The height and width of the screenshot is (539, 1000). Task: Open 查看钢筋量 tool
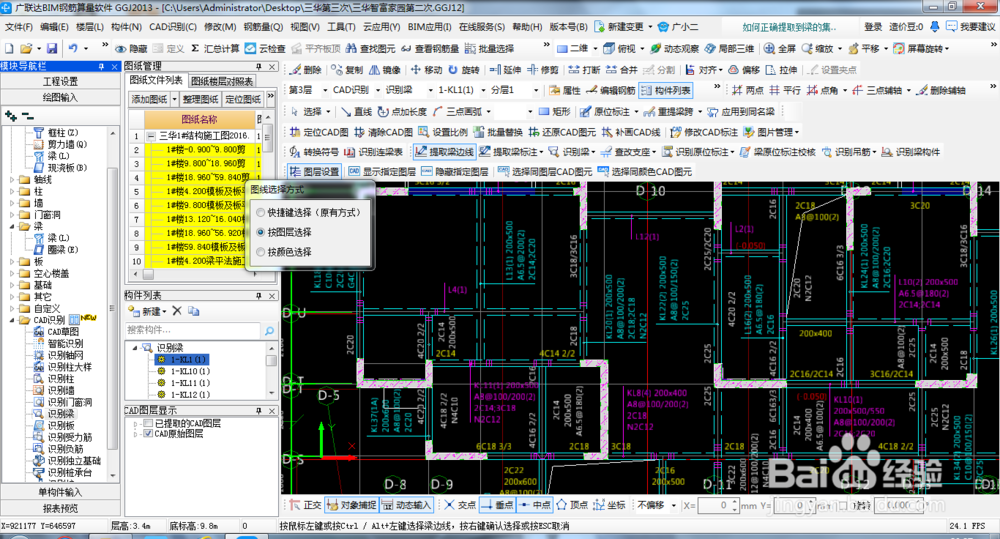tap(430, 48)
